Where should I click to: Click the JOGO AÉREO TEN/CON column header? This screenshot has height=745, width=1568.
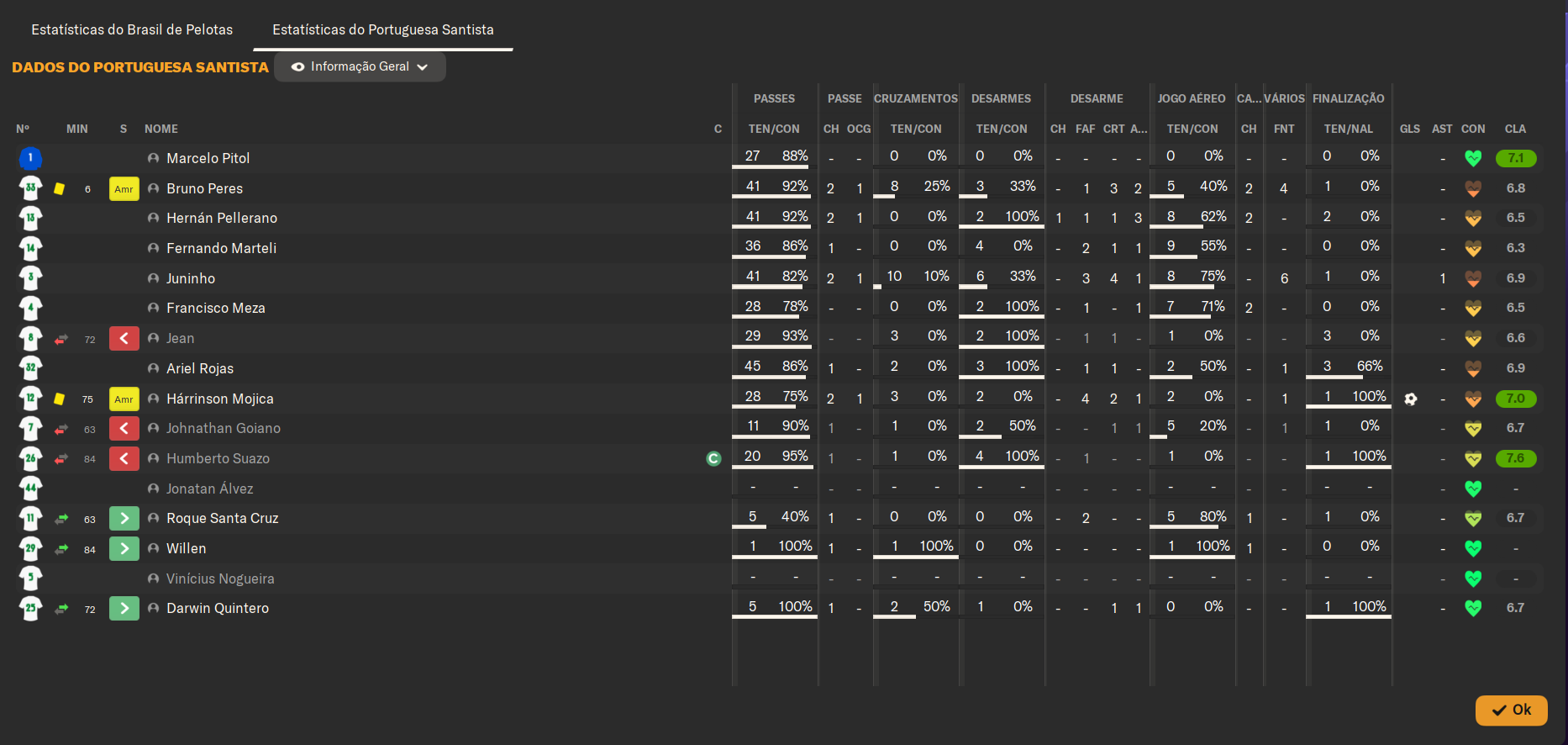pos(1192,129)
